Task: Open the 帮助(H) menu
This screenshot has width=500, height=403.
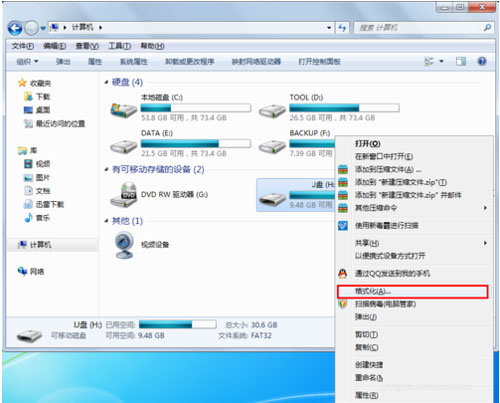Action: (x=152, y=46)
